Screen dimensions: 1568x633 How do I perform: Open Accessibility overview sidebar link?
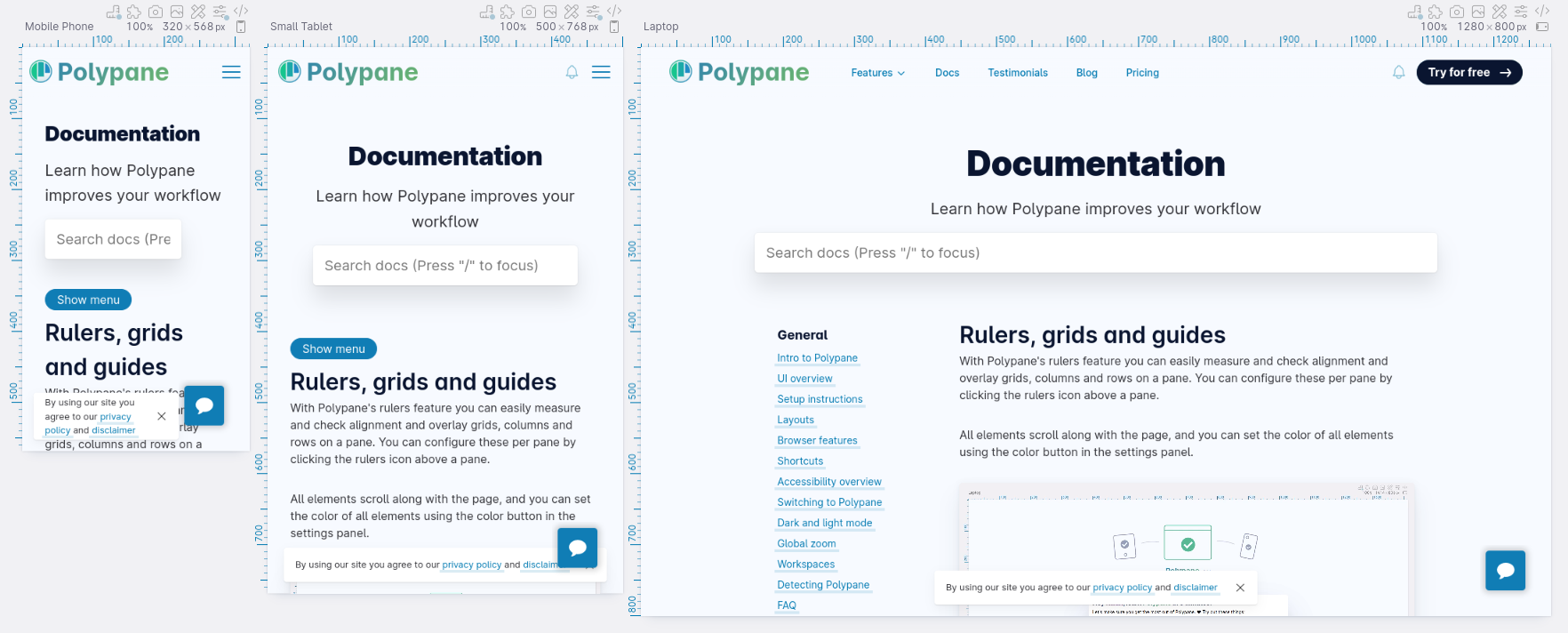click(x=829, y=482)
